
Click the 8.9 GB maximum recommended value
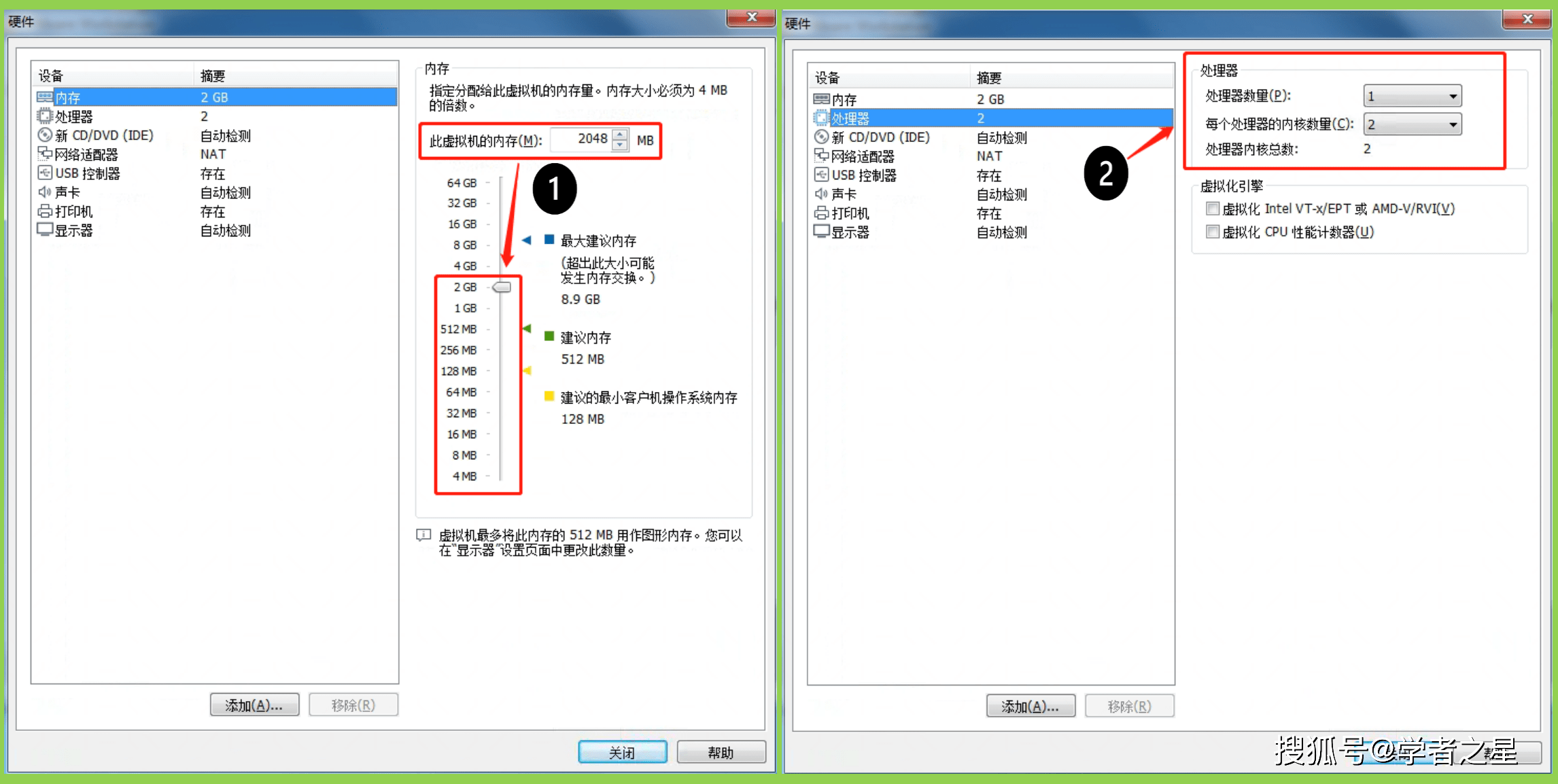(581, 299)
